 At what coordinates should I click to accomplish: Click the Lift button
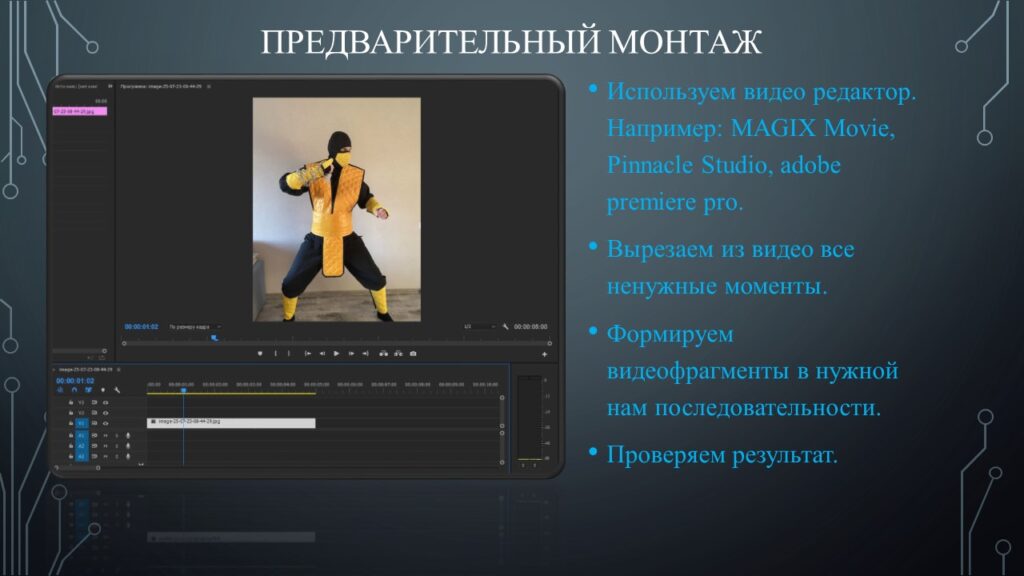[x=383, y=353]
